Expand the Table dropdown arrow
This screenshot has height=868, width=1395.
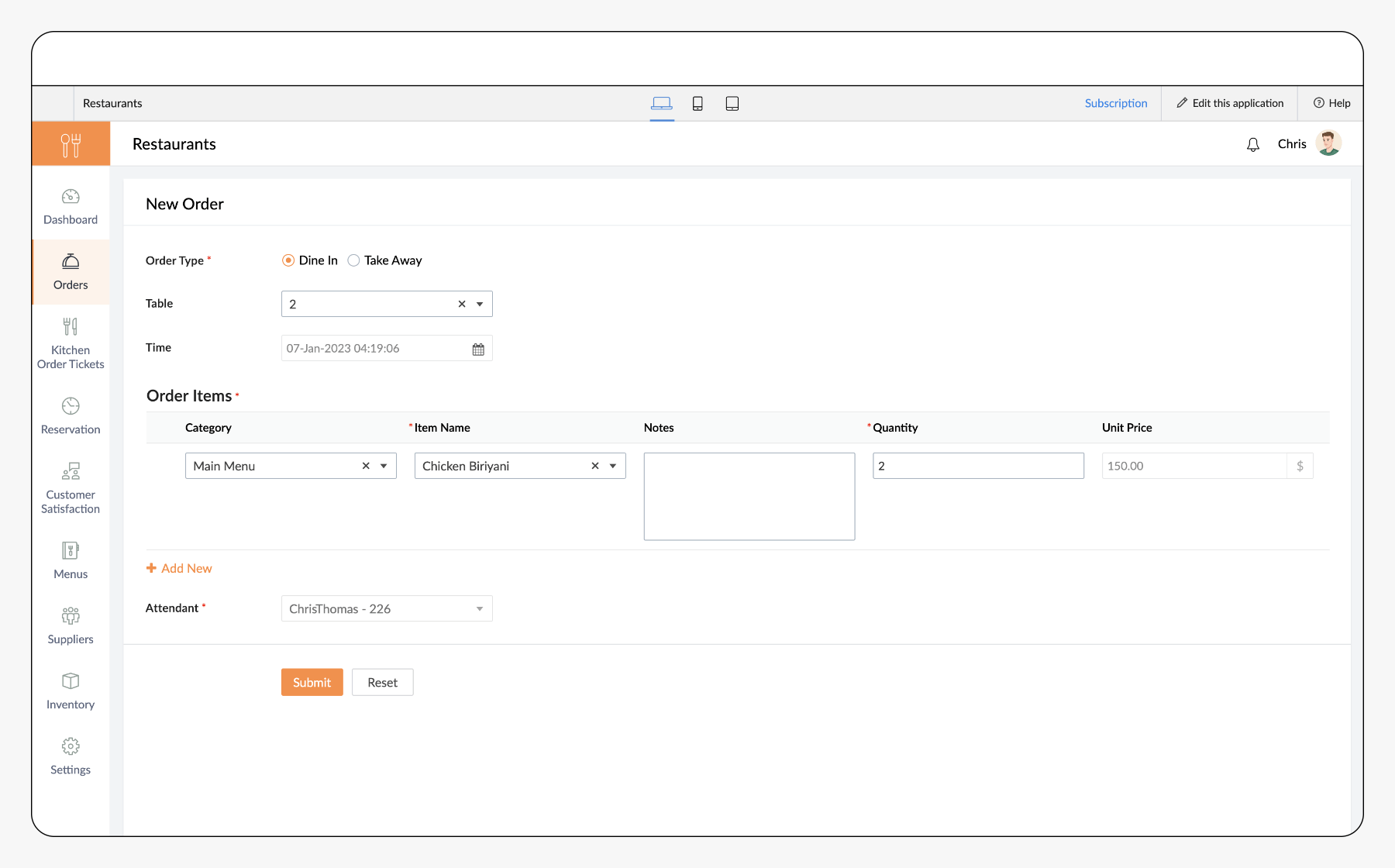click(480, 305)
